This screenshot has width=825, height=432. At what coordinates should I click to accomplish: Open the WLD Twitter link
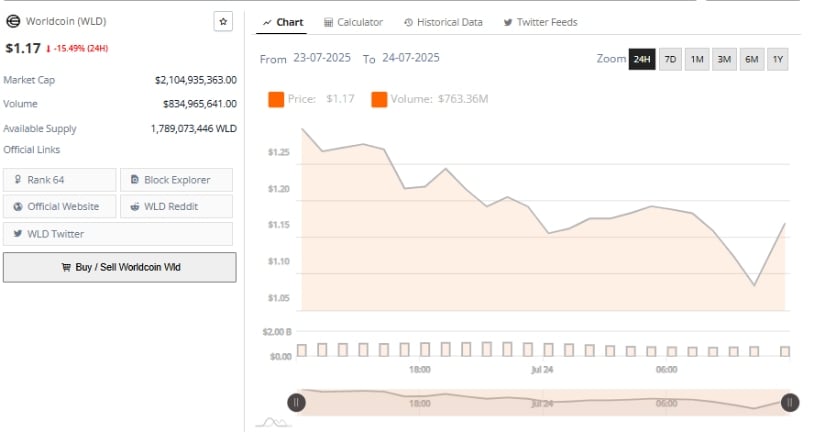118,234
